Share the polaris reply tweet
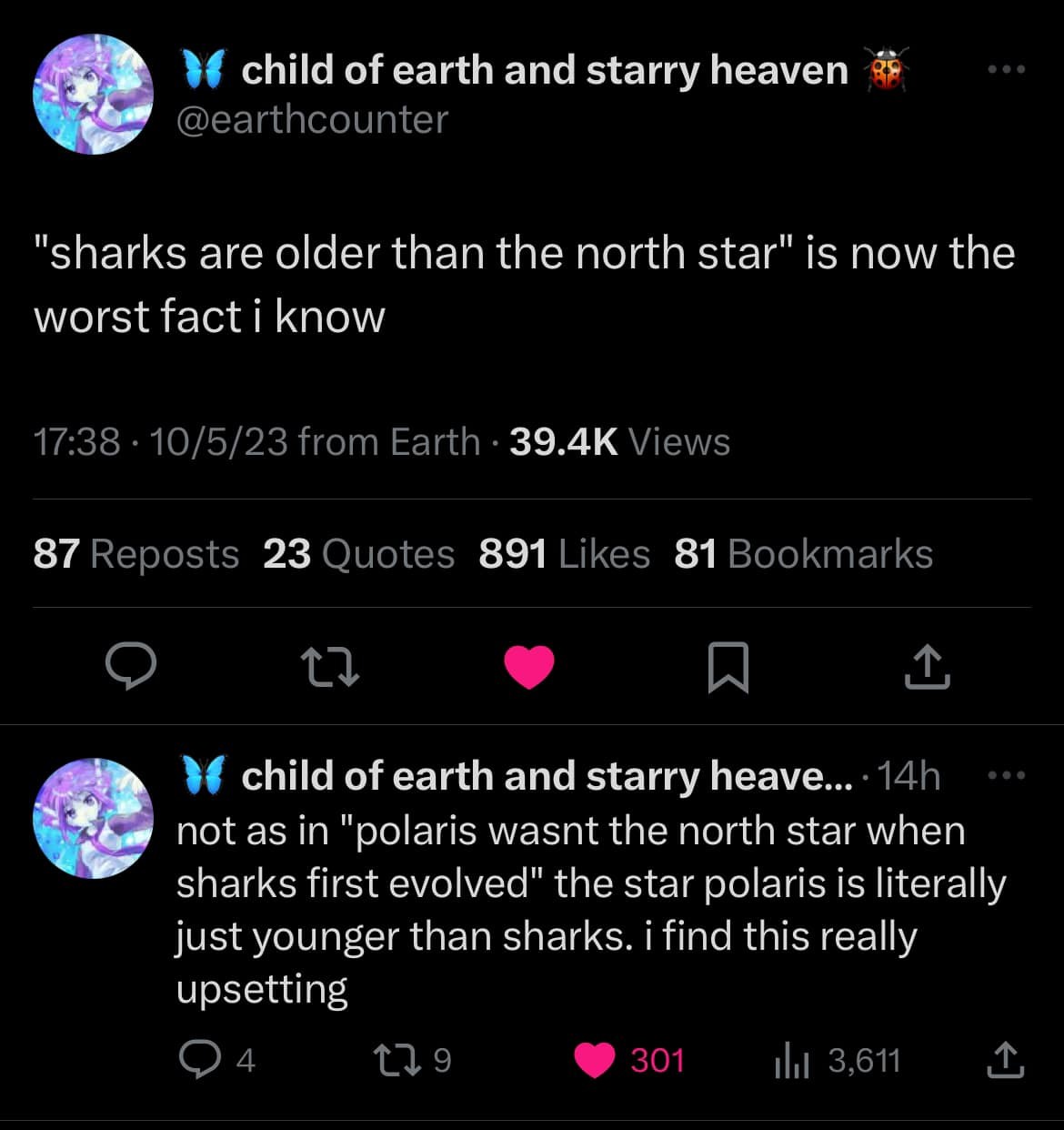 pos(1006,1060)
